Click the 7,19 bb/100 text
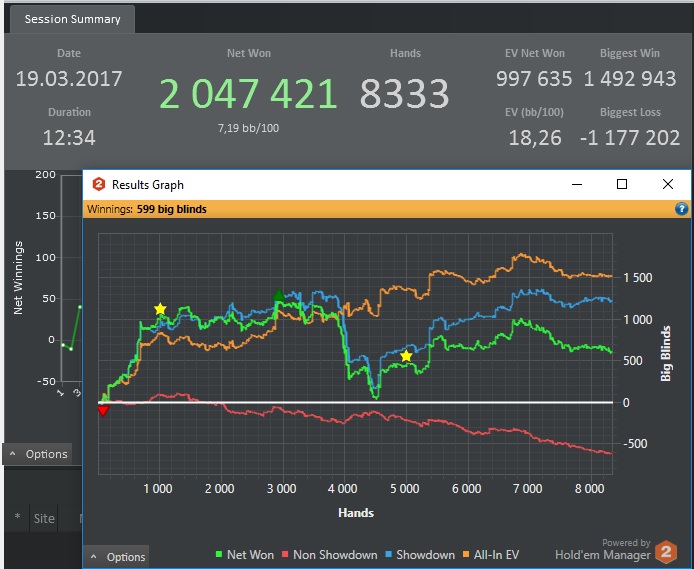The height and width of the screenshot is (569, 694). [x=248, y=128]
